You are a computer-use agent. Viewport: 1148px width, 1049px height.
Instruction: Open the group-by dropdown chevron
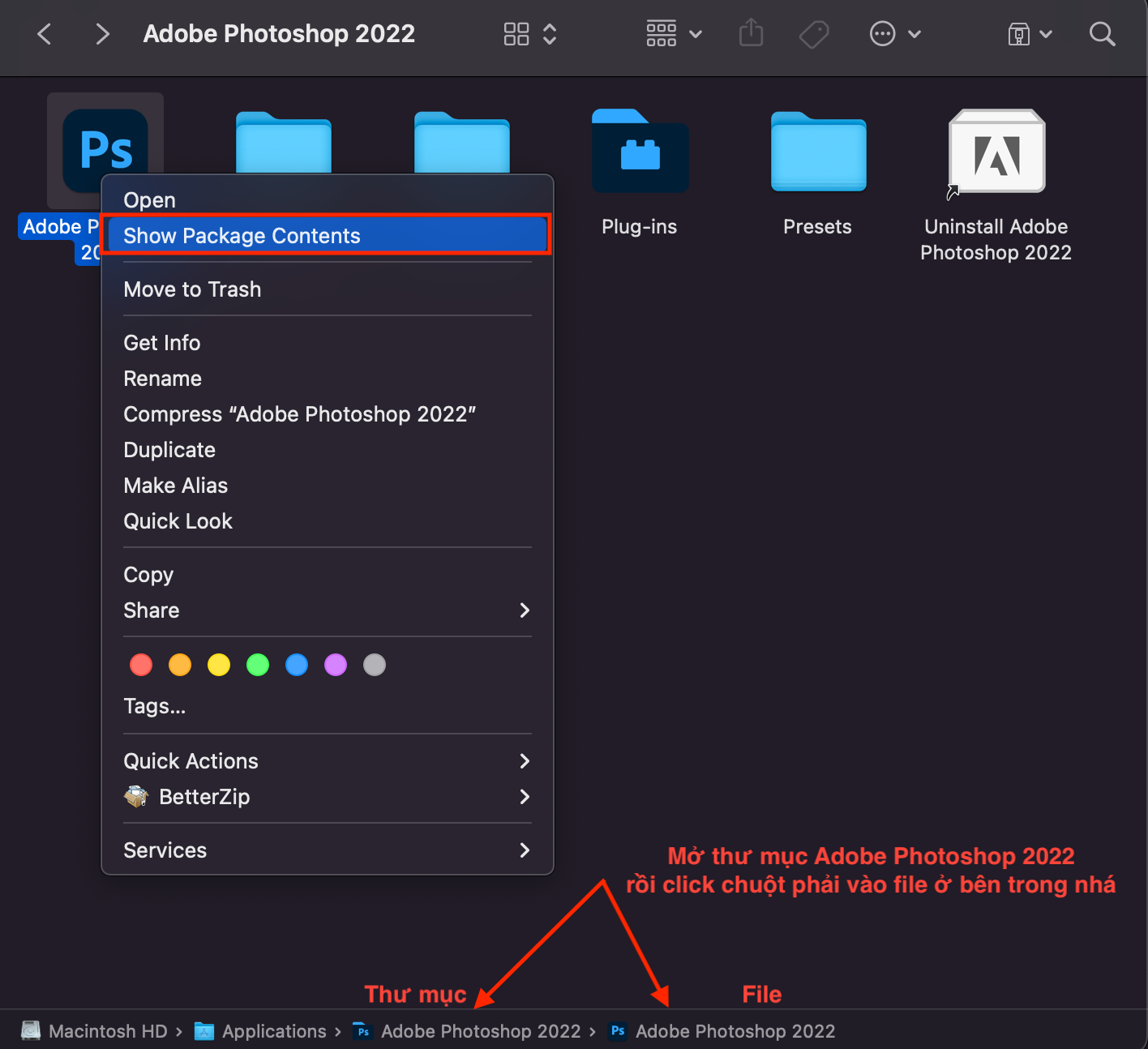(x=696, y=34)
